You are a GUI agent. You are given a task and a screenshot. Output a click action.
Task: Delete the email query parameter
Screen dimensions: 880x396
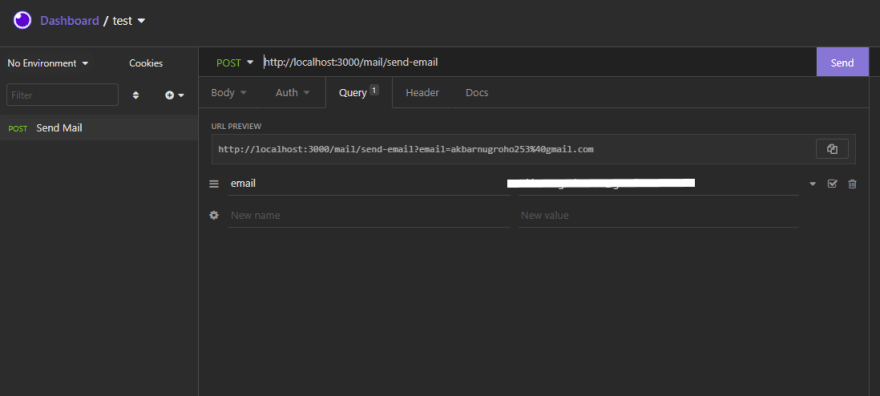[x=852, y=184]
